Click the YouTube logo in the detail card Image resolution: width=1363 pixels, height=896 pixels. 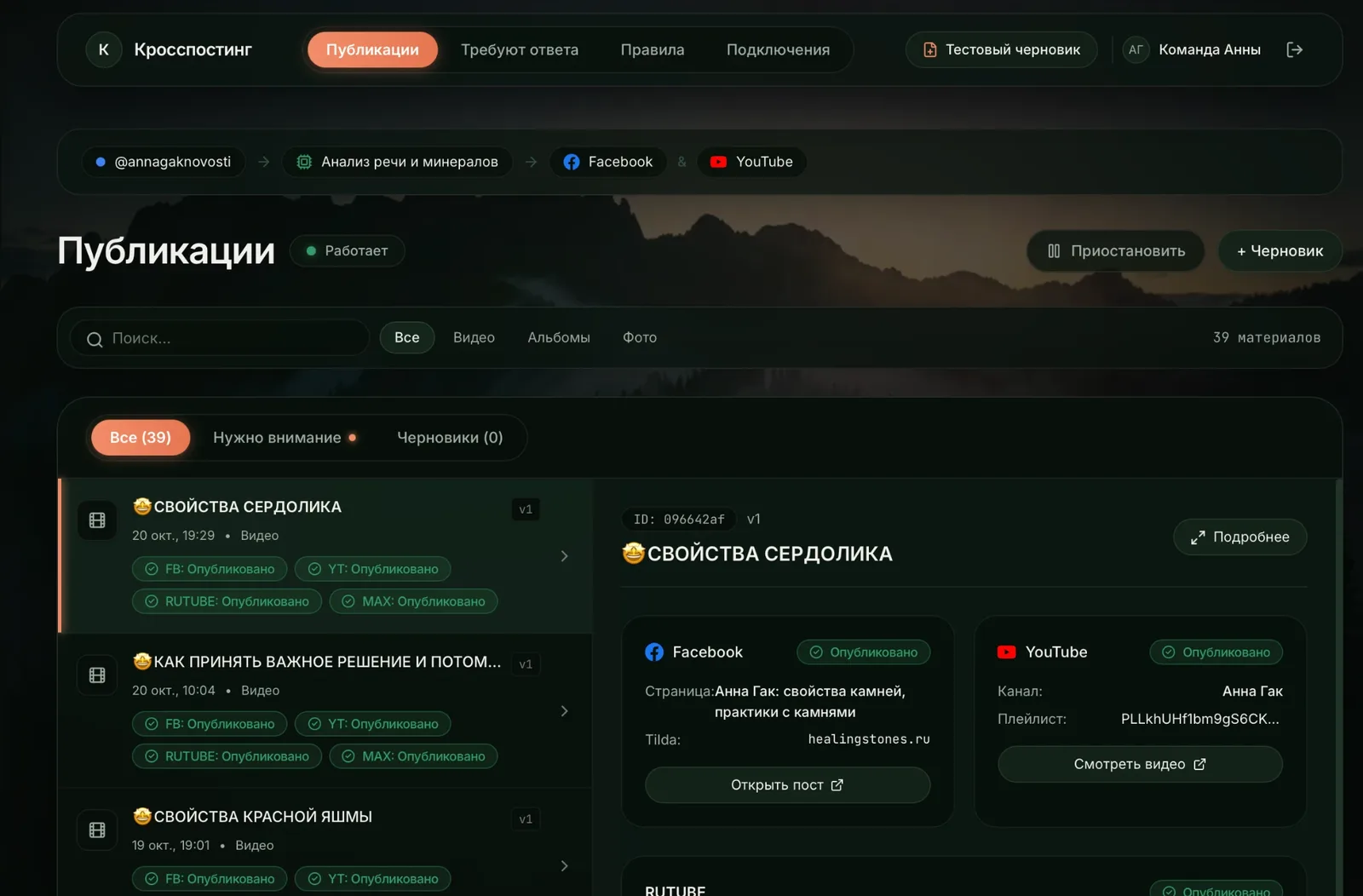1007,652
